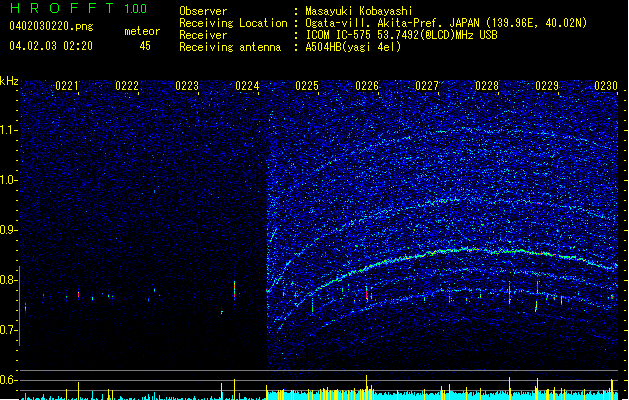Click the 0223 time marker
The height and width of the screenshot is (400, 629).
(187, 86)
